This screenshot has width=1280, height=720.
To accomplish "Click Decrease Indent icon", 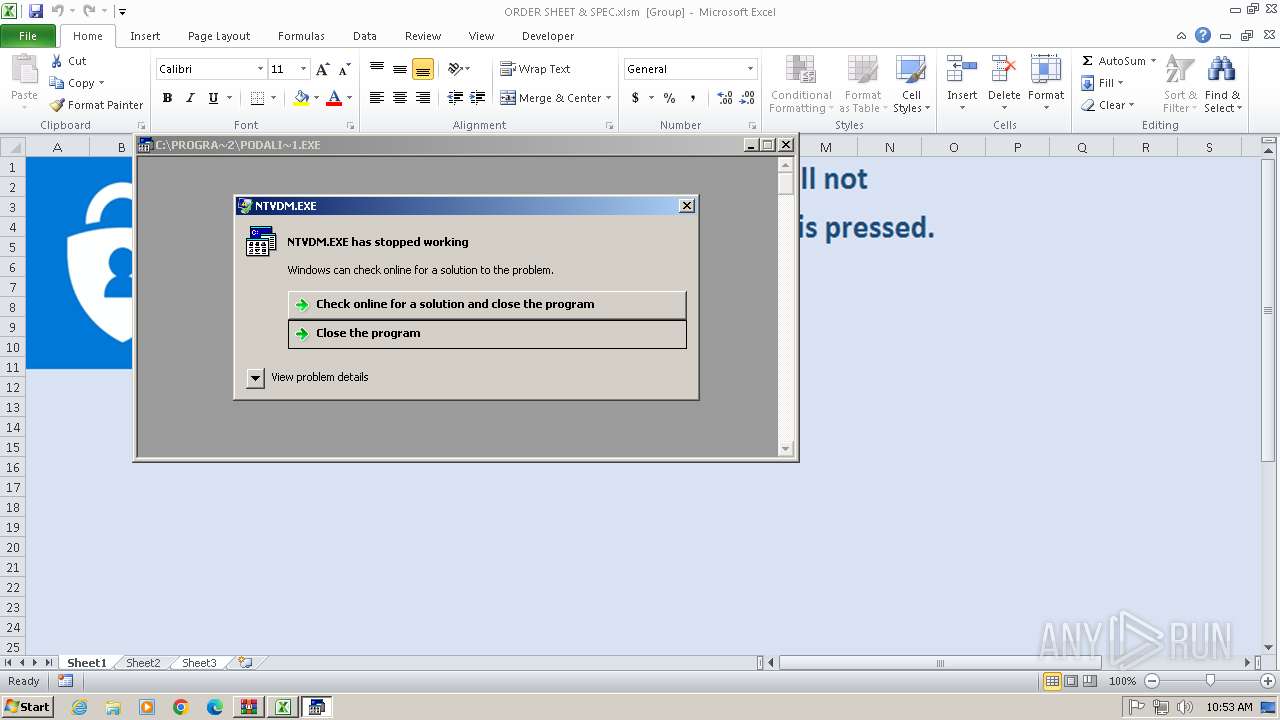I will coord(455,98).
